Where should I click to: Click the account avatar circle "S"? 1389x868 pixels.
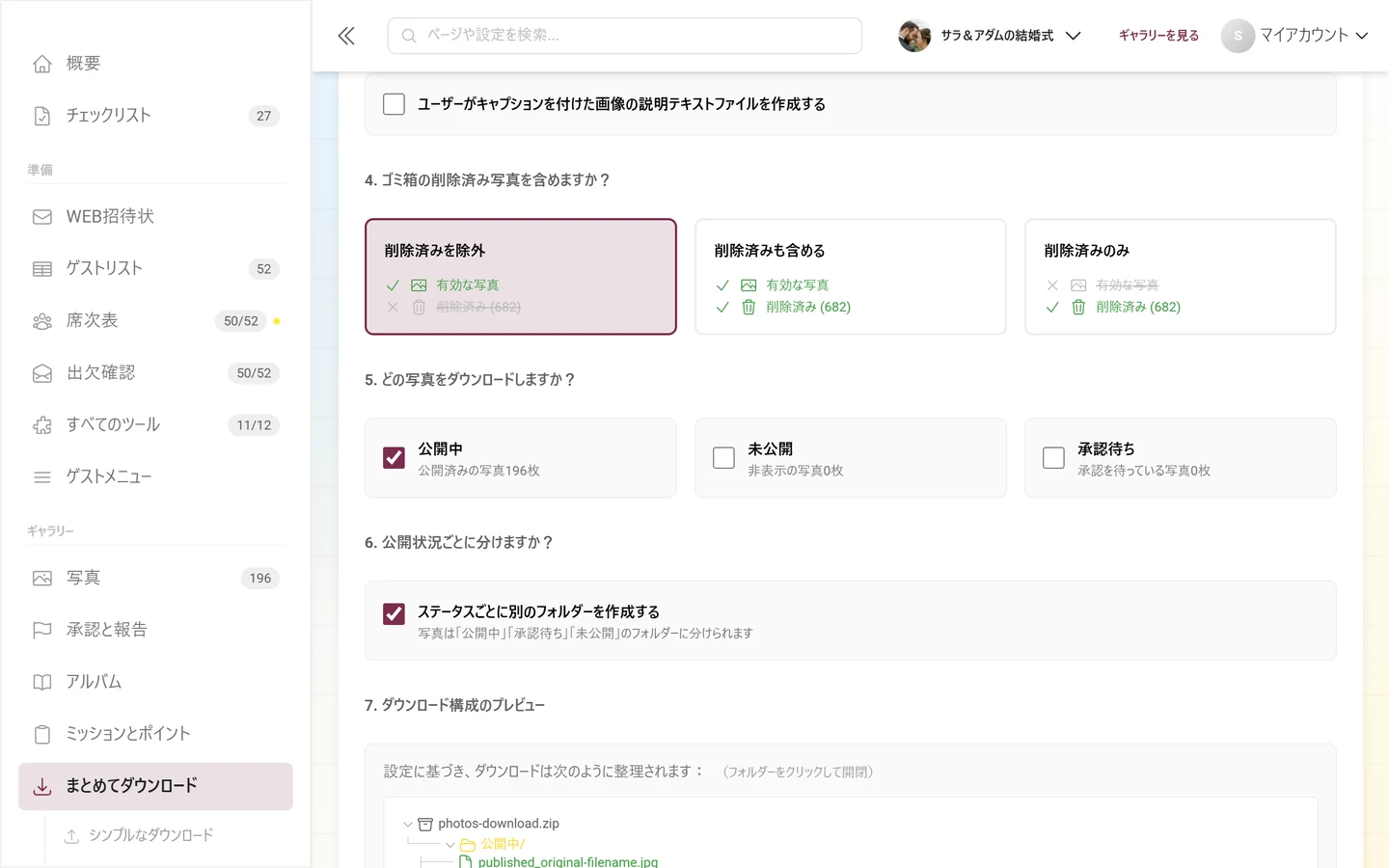(1238, 36)
